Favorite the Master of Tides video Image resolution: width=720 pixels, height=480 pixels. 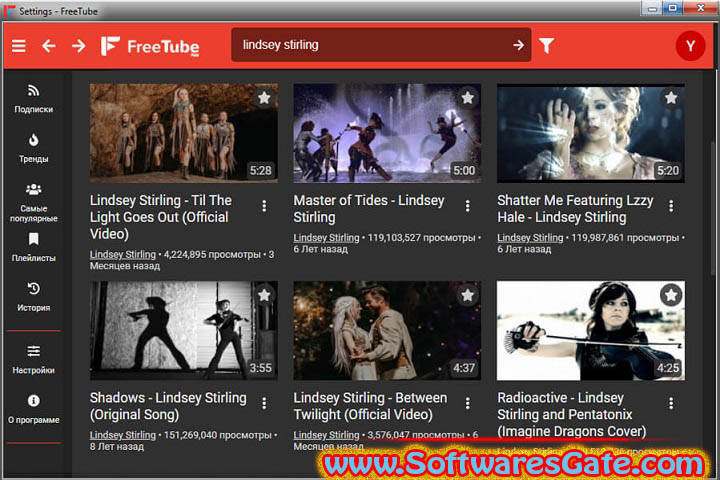(x=467, y=97)
